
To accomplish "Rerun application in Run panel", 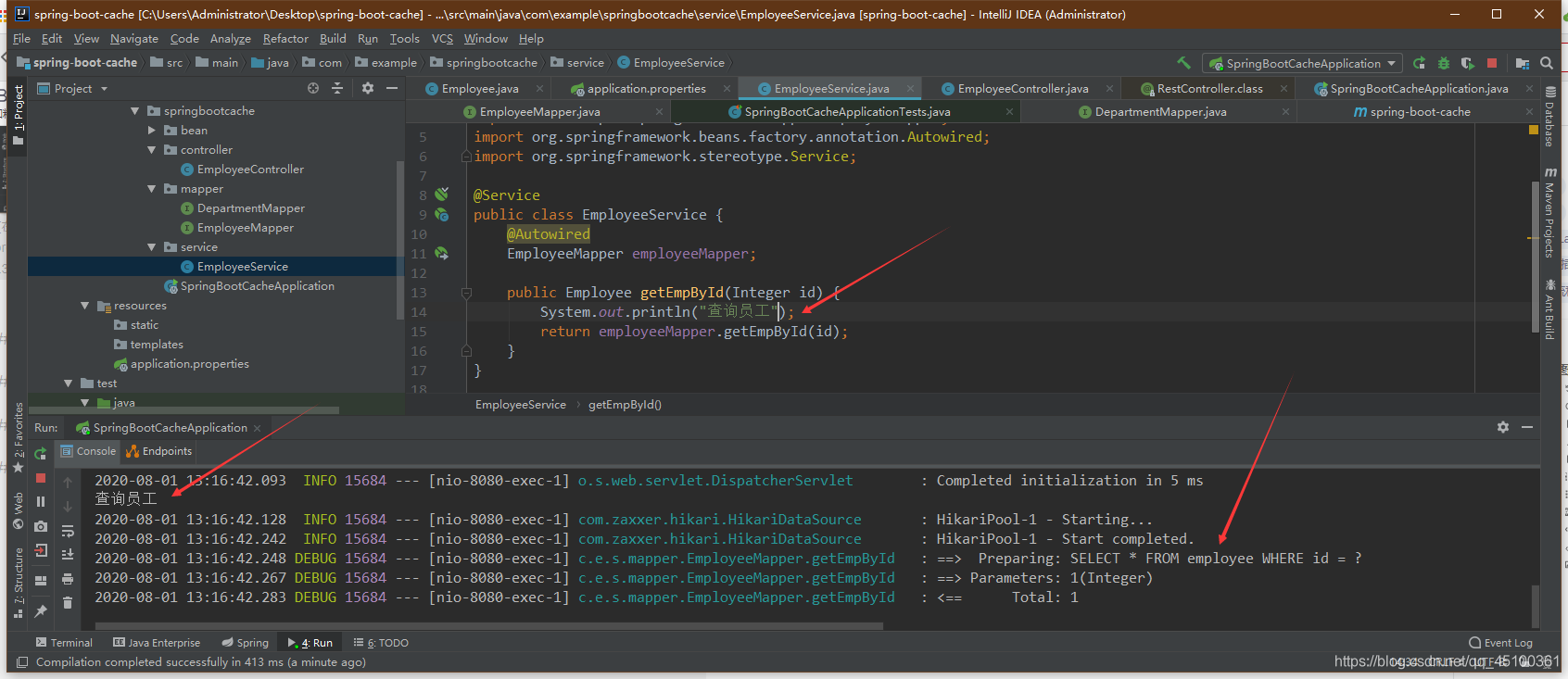I will click(x=41, y=454).
